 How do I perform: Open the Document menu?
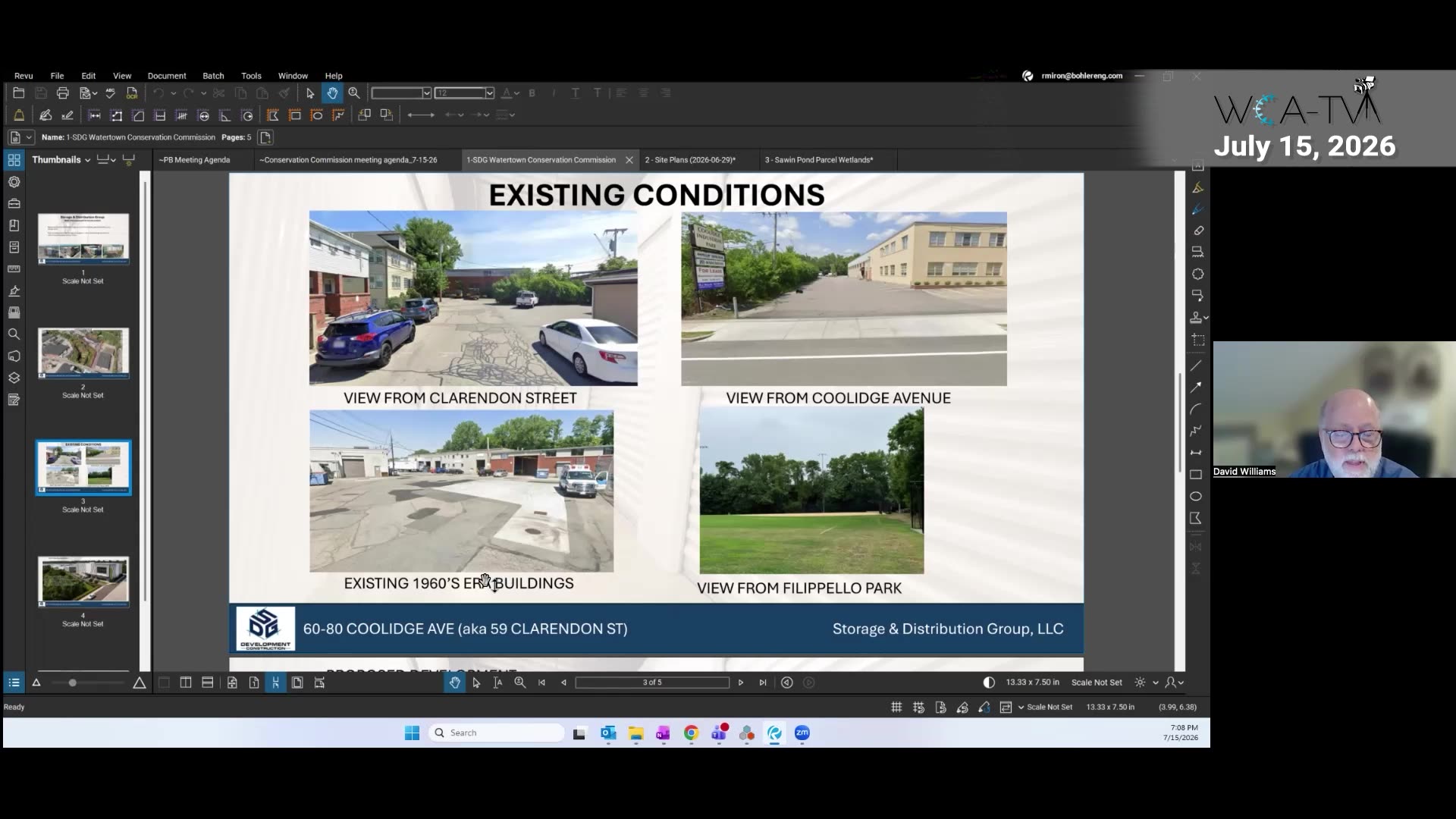(167, 76)
